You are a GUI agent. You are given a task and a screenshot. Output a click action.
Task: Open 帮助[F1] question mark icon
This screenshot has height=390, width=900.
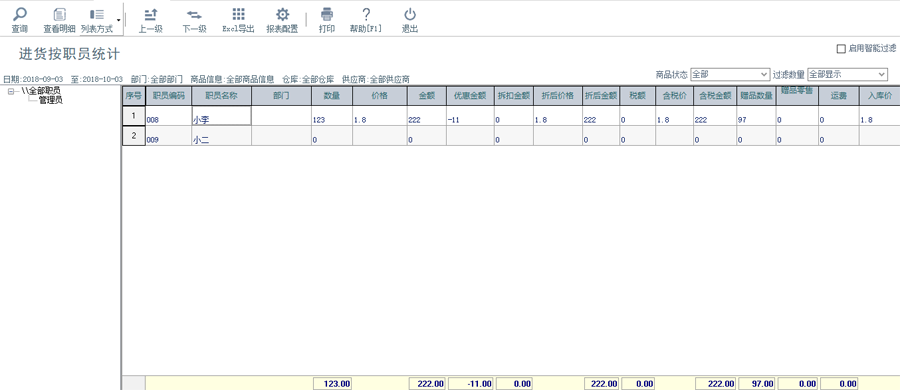366,14
